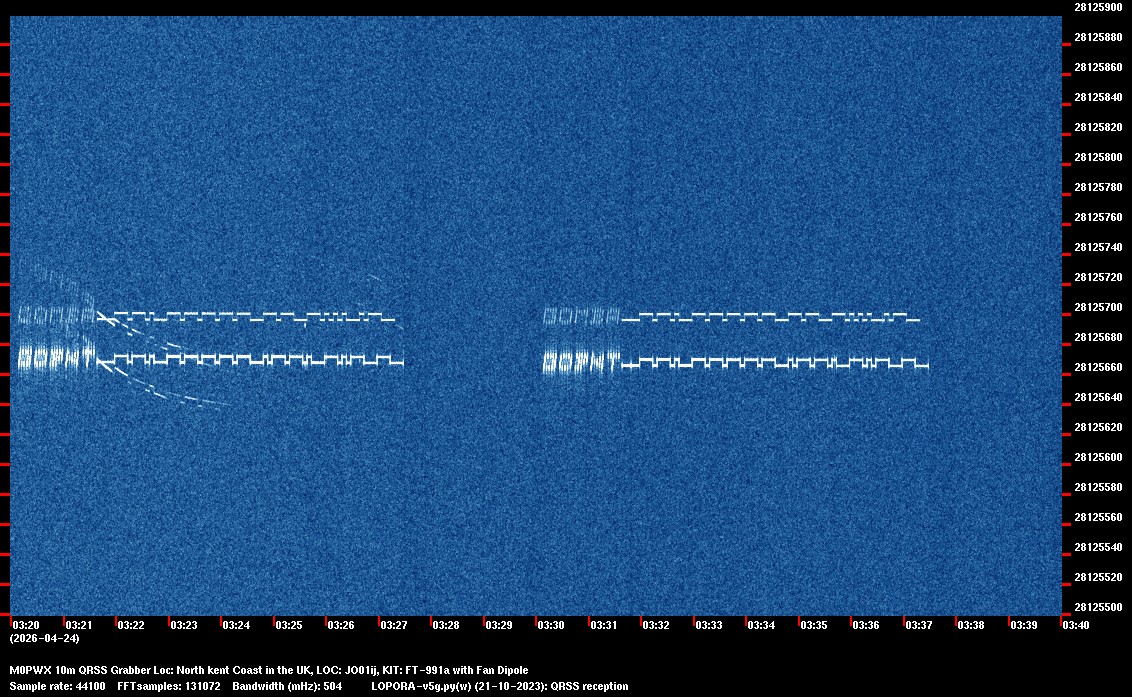Click the 03:20 time axis label
1132x697 pixels.
[26, 625]
